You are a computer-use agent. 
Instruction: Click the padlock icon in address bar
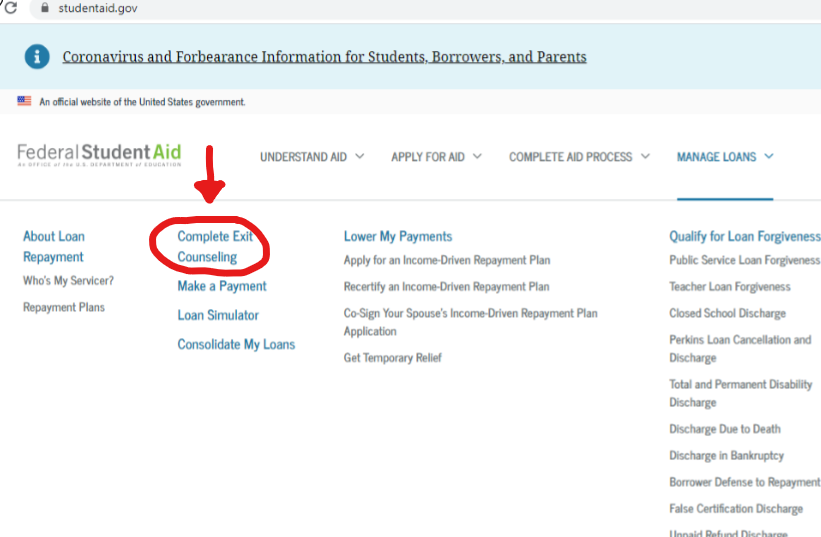43,8
